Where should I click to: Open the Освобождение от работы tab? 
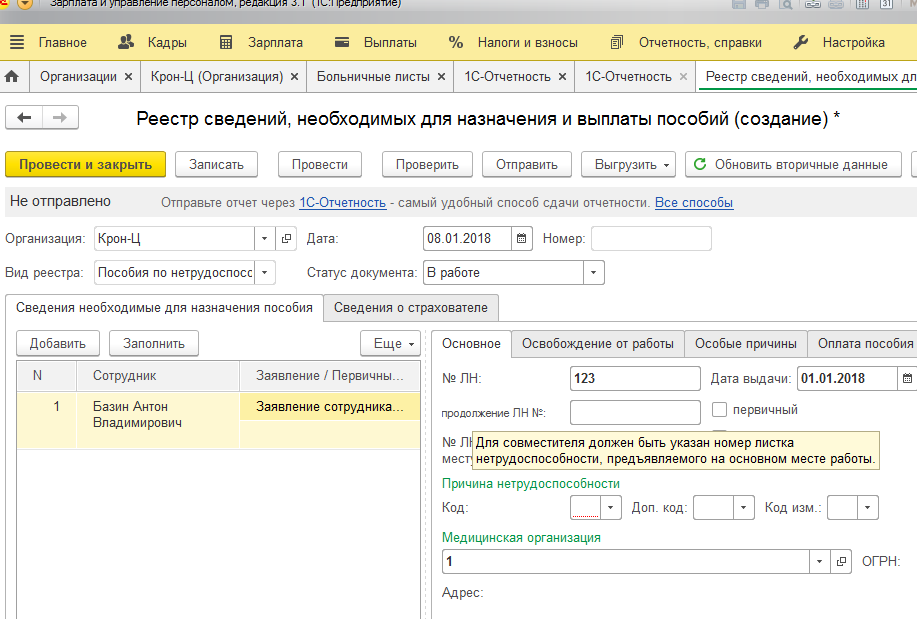click(x=598, y=344)
